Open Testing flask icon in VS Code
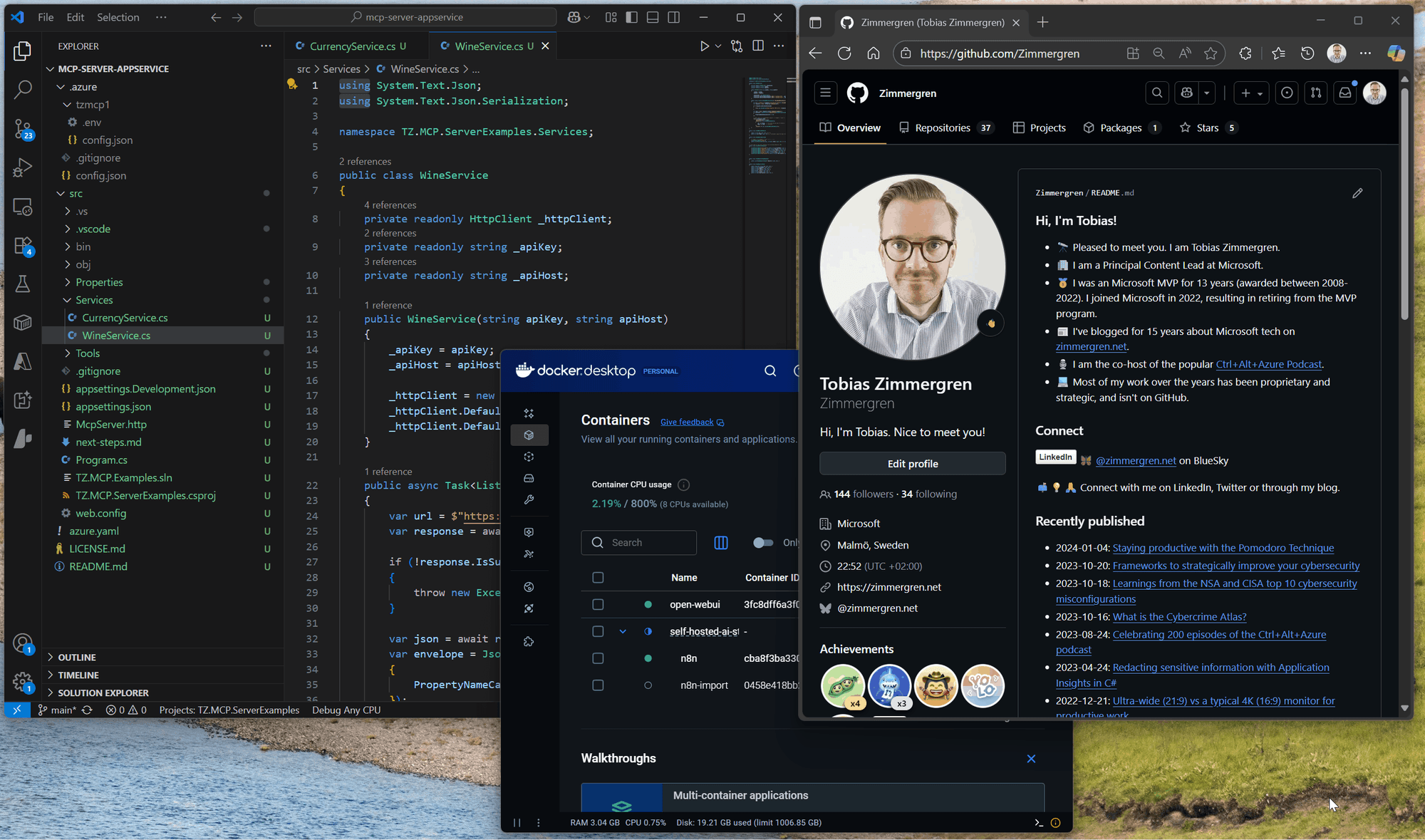 point(23,284)
